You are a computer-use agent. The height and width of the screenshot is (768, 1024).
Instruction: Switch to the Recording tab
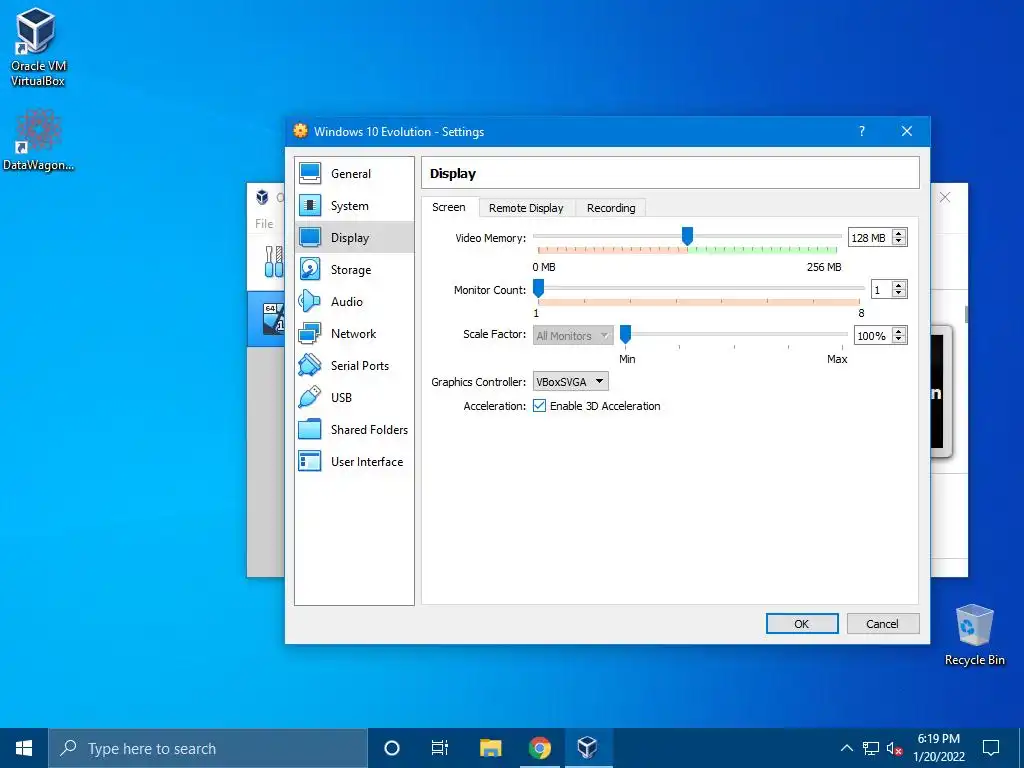tap(611, 208)
